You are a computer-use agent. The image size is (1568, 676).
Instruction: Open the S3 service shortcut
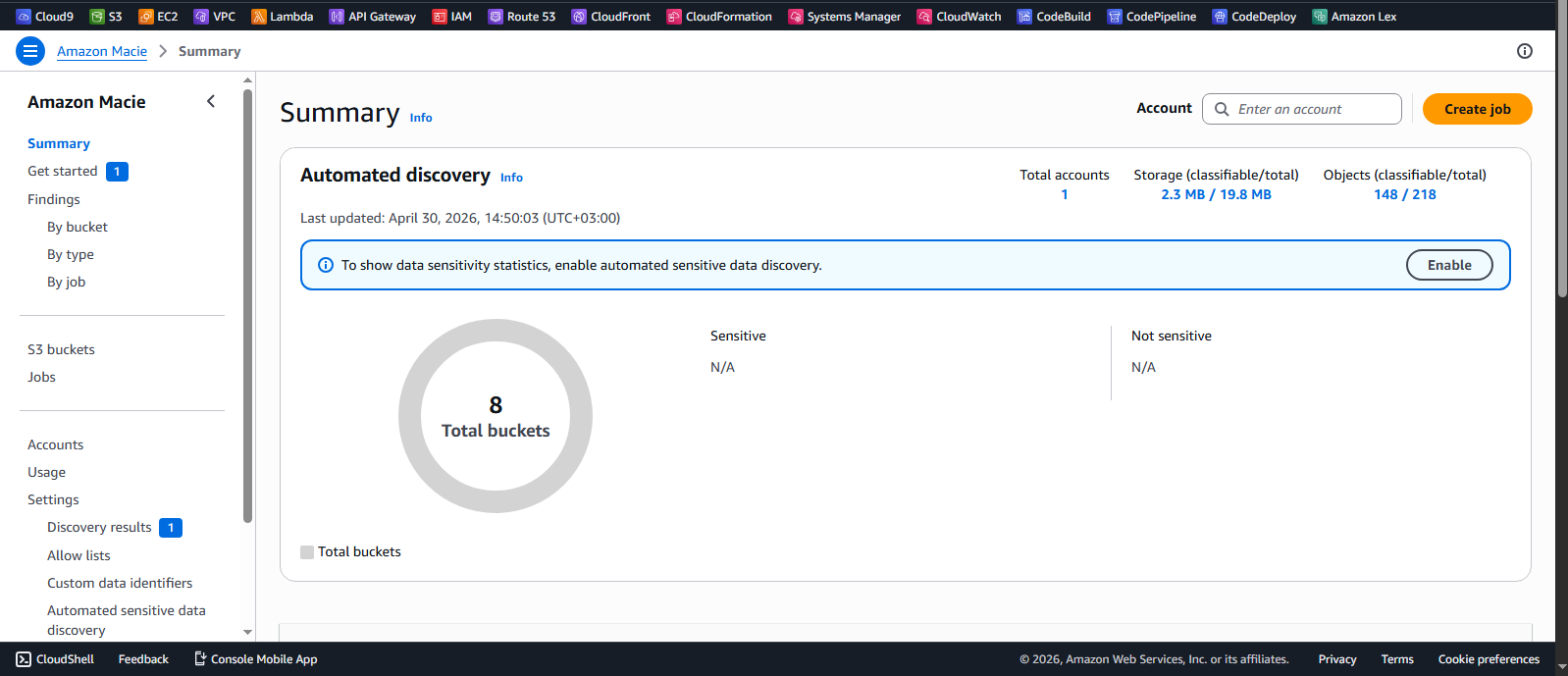(x=106, y=16)
